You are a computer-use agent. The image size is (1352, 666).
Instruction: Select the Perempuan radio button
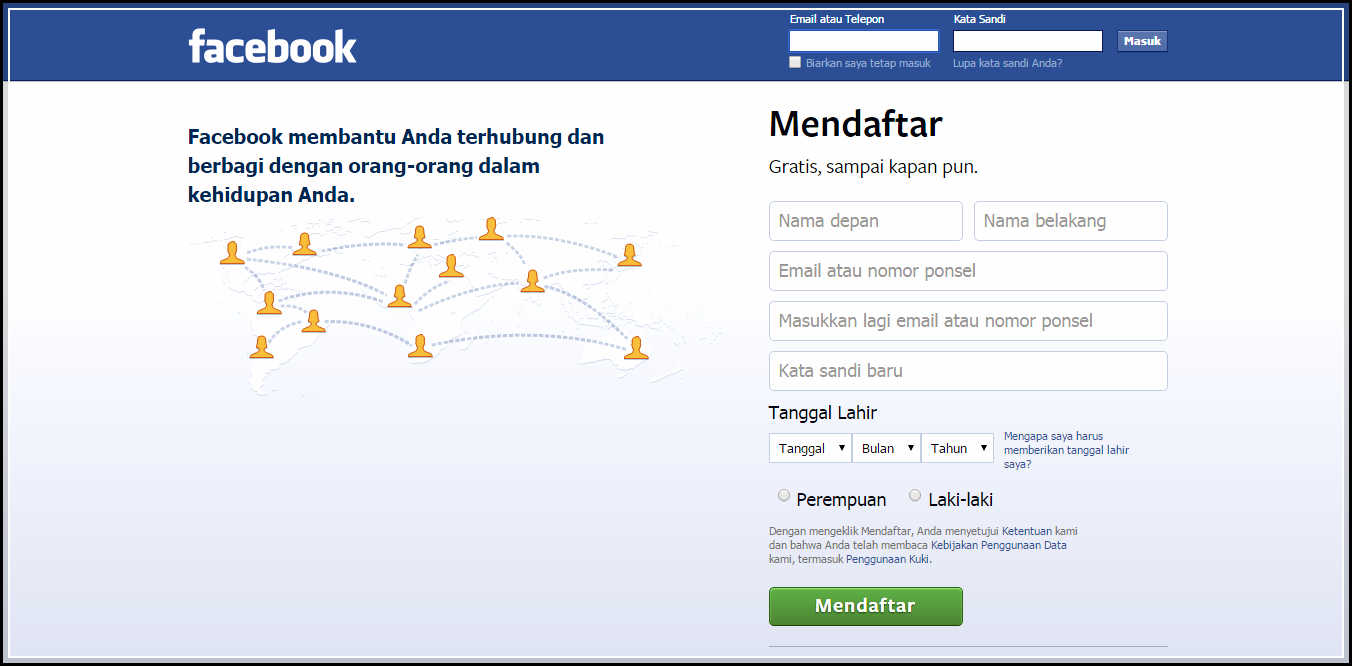pos(784,495)
